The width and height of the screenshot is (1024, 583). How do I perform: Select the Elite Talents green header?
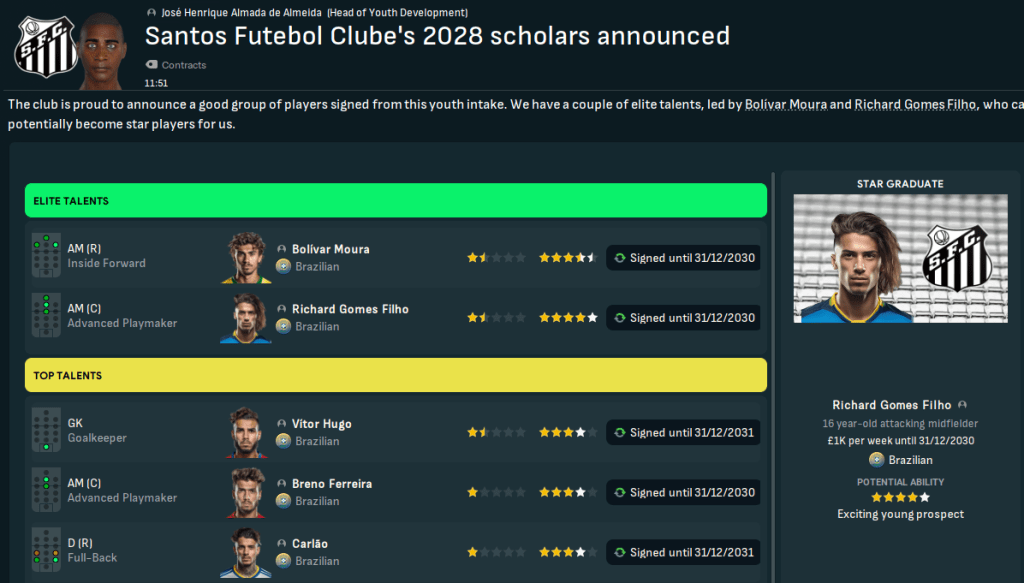coord(396,201)
